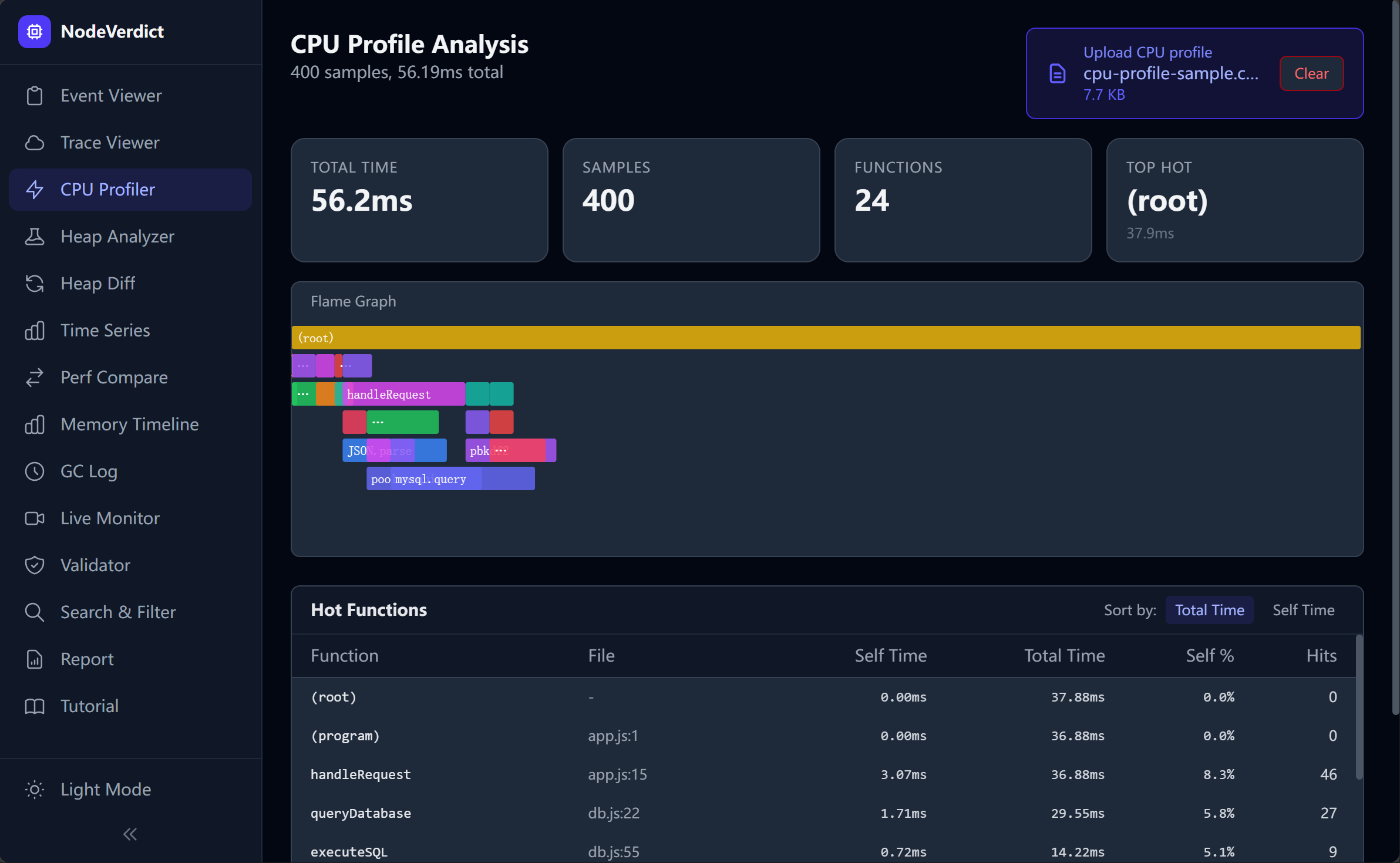This screenshot has height=863, width=1400.
Task: Open the Memory Timeline page
Action: point(130,424)
